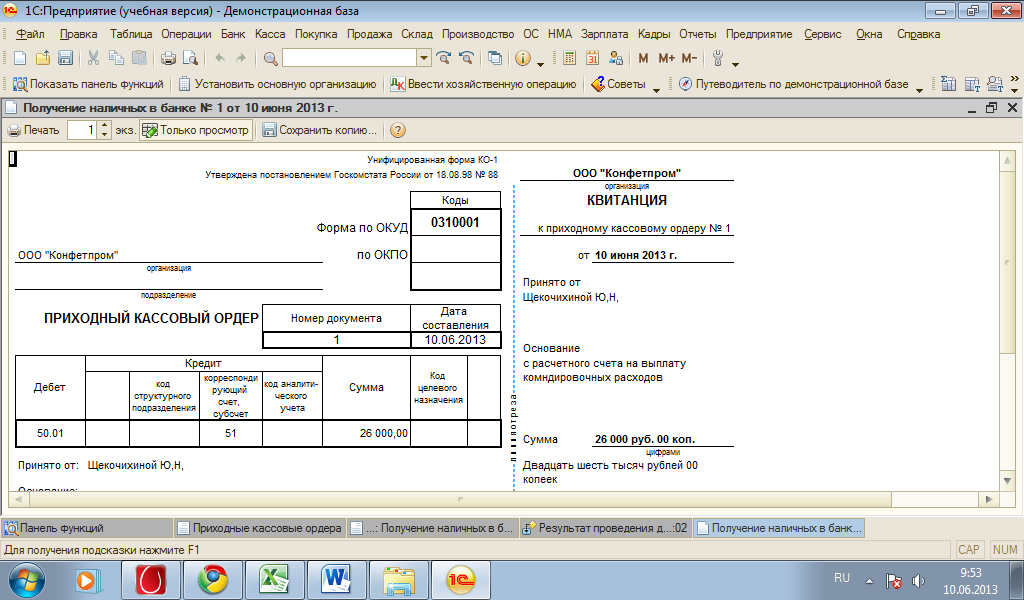Click the volume speaker tray icon
The image size is (1024, 600).
click(x=918, y=580)
